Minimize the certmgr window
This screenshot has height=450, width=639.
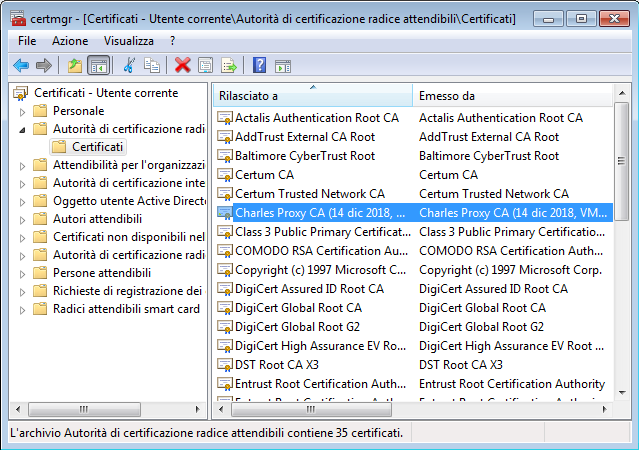(x=548, y=19)
